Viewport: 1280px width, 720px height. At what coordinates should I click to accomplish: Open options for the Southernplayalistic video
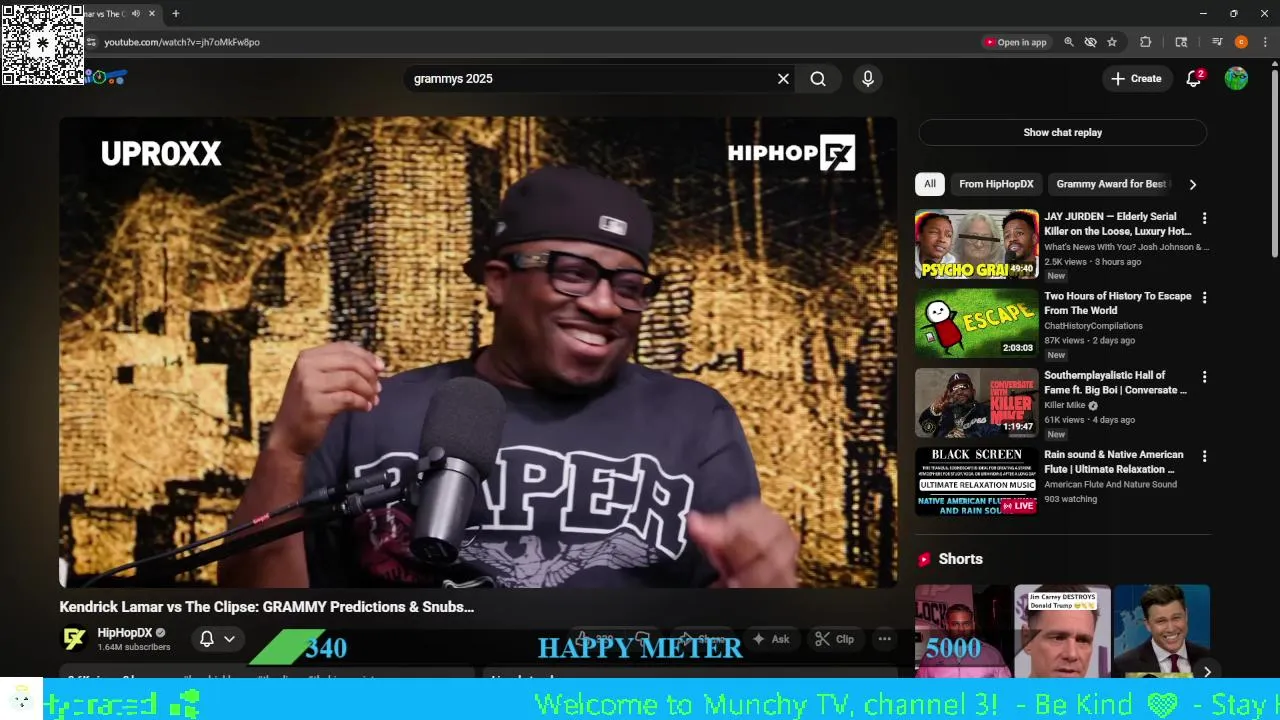1204,377
